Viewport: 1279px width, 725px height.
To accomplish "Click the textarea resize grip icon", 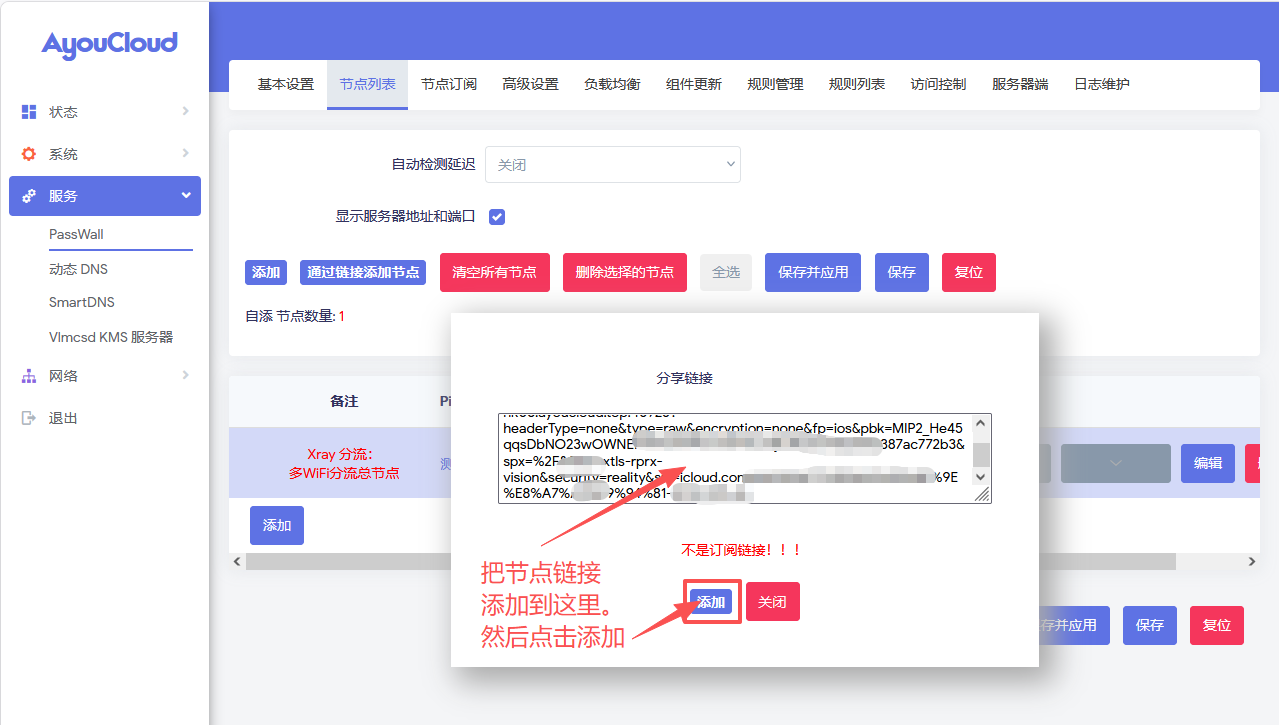I will [981, 495].
